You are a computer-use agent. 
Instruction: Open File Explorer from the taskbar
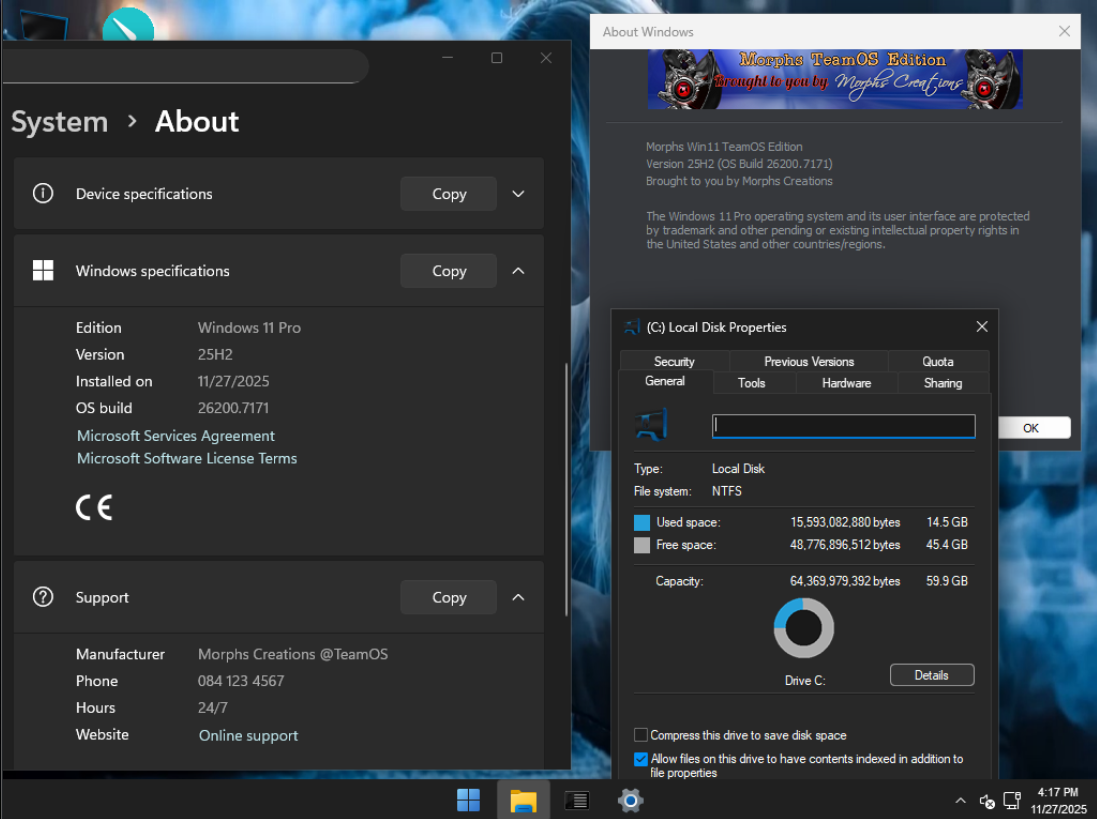(x=523, y=800)
